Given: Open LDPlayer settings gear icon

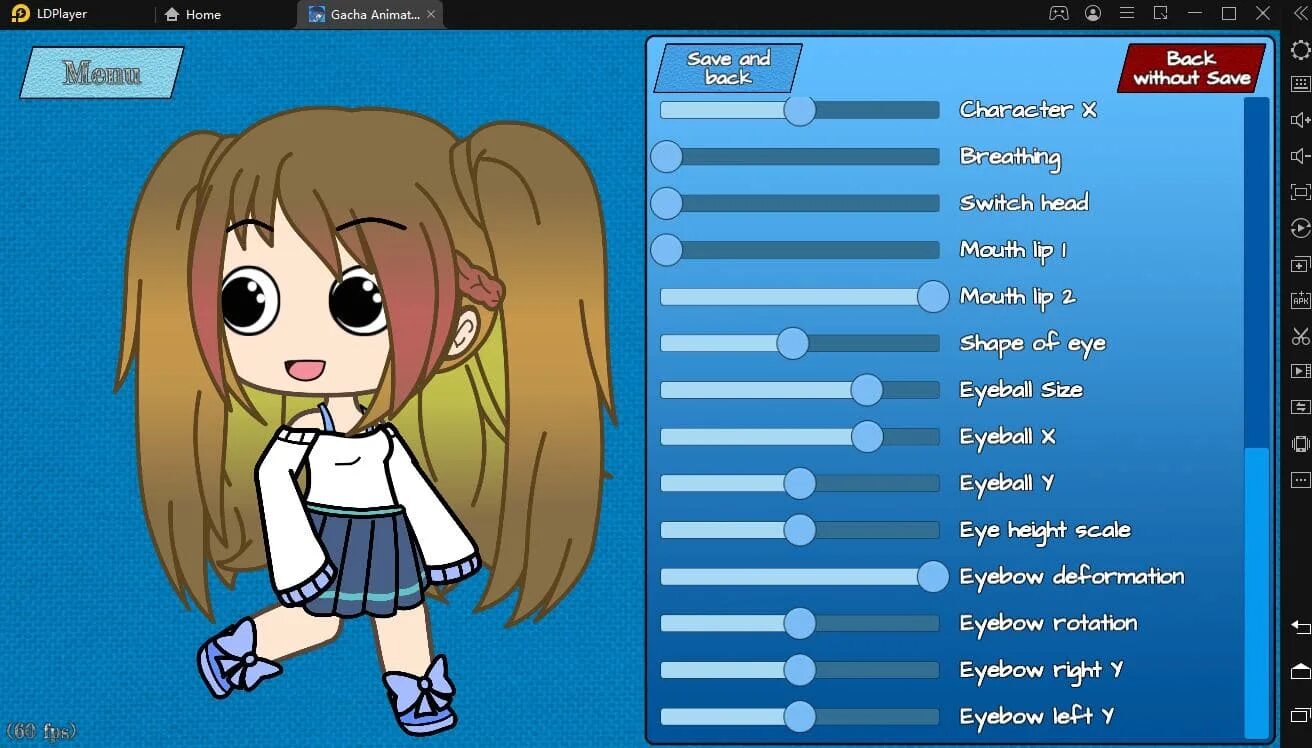Looking at the screenshot, I should pos(1300,51).
